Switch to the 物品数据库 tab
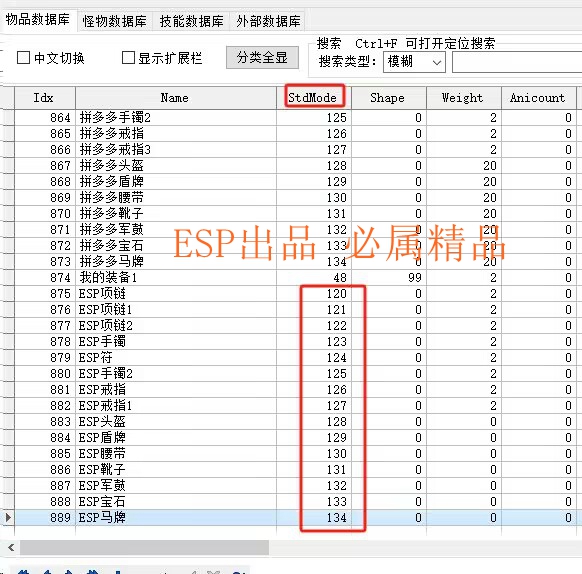 point(38,20)
